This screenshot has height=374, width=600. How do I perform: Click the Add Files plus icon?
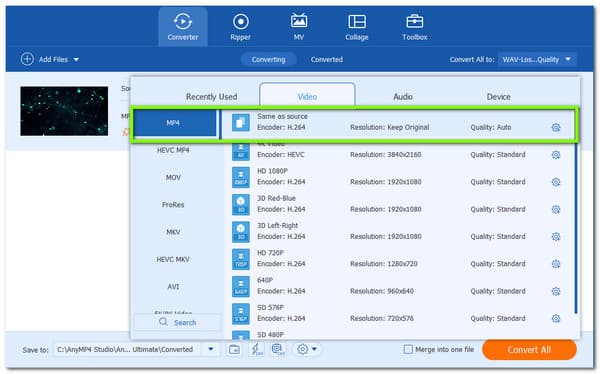point(27,59)
